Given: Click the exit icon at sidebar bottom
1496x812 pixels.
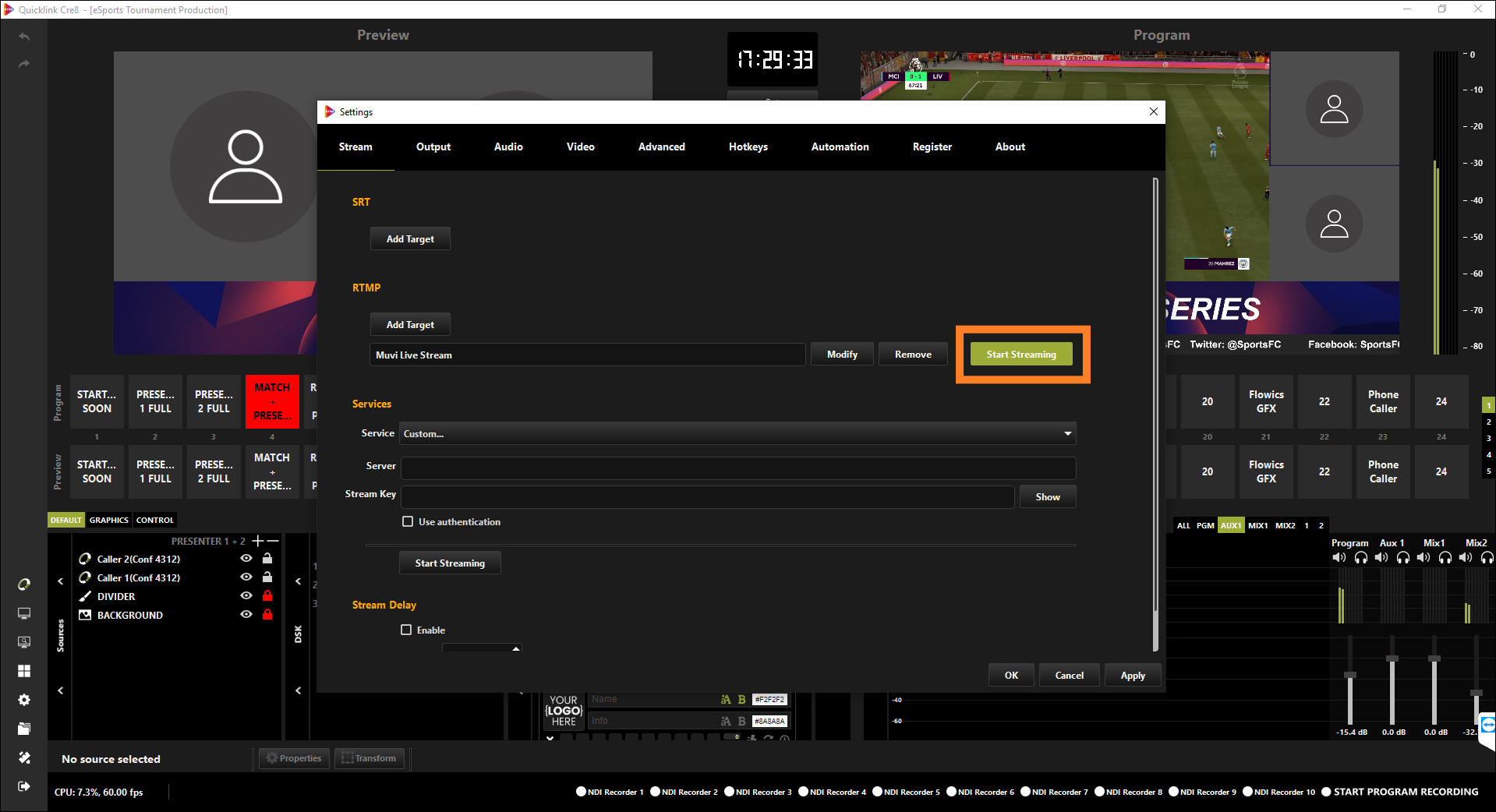Looking at the screenshot, I should tap(24, 786).
